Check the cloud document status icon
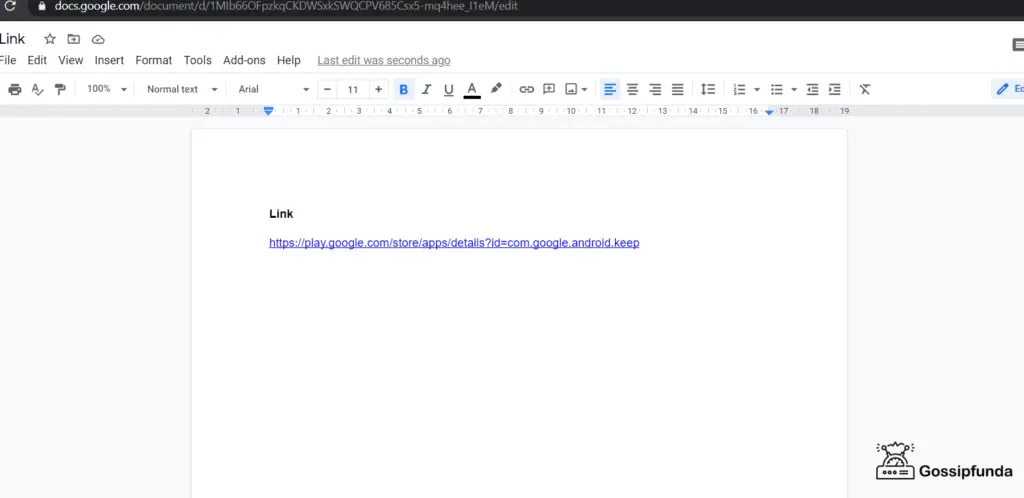Viewport: 1024px width, 498px height. 98,39
